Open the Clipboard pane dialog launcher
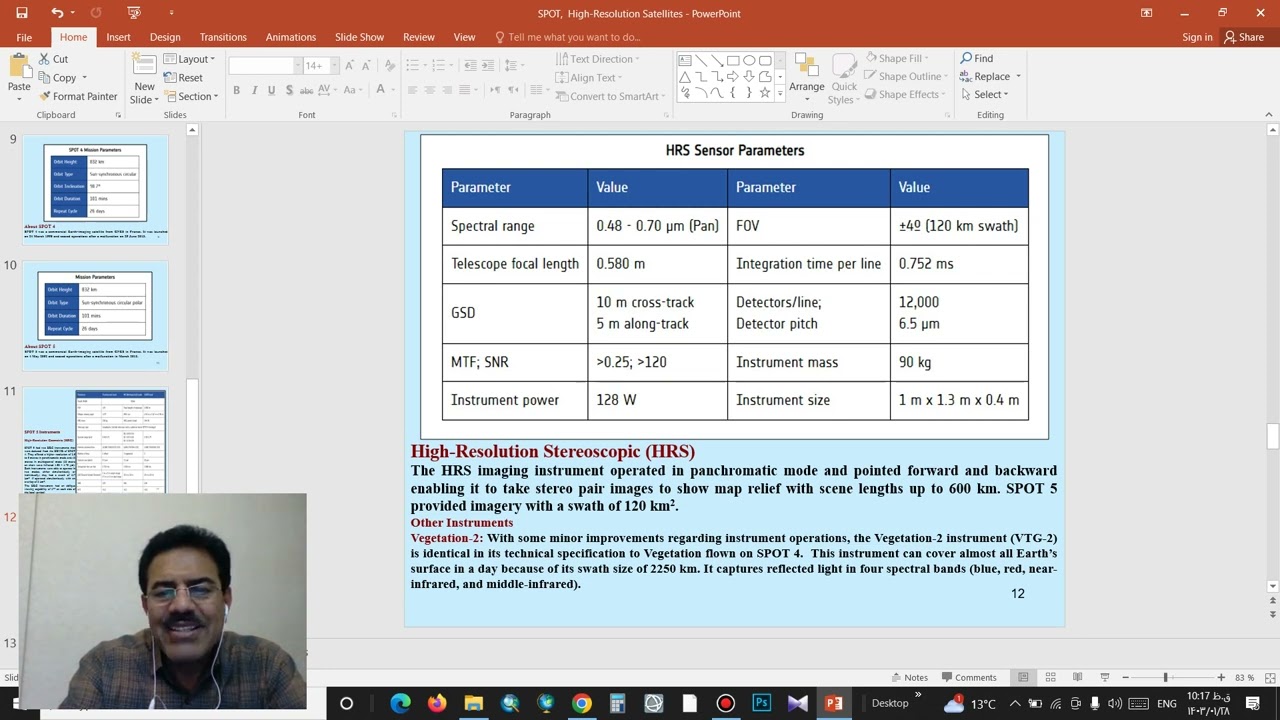The height and width of the screenshot is (720, 1280). coord(118,115)
